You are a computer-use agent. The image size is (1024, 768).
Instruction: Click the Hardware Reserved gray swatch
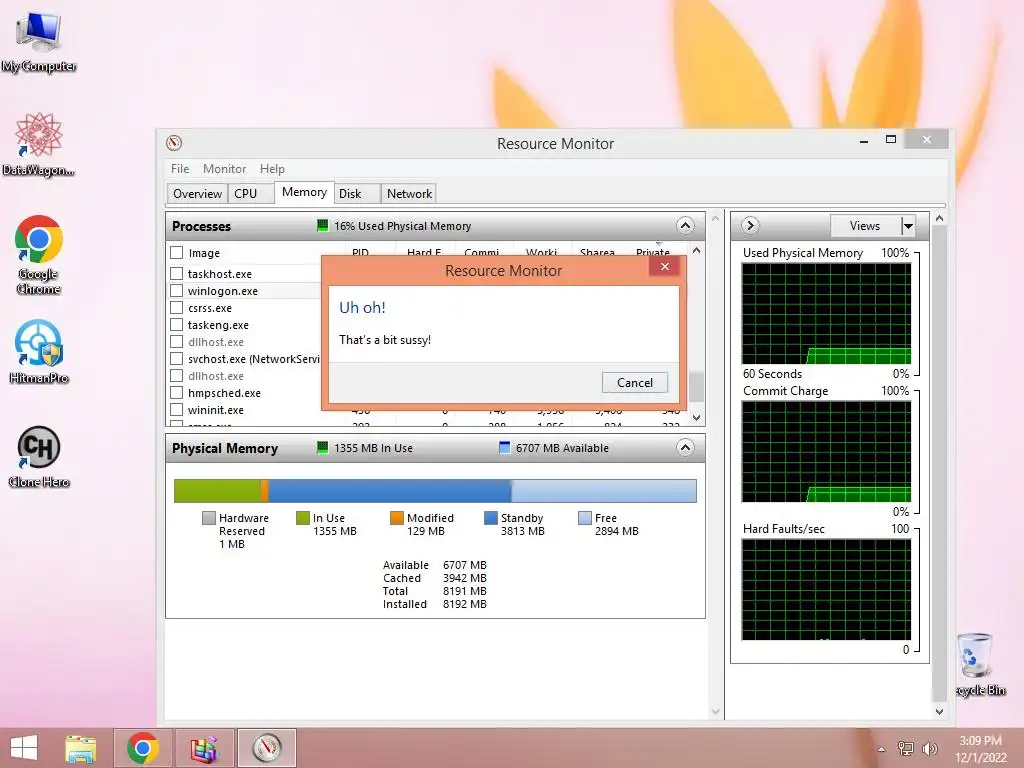click(x=209, y=518)
